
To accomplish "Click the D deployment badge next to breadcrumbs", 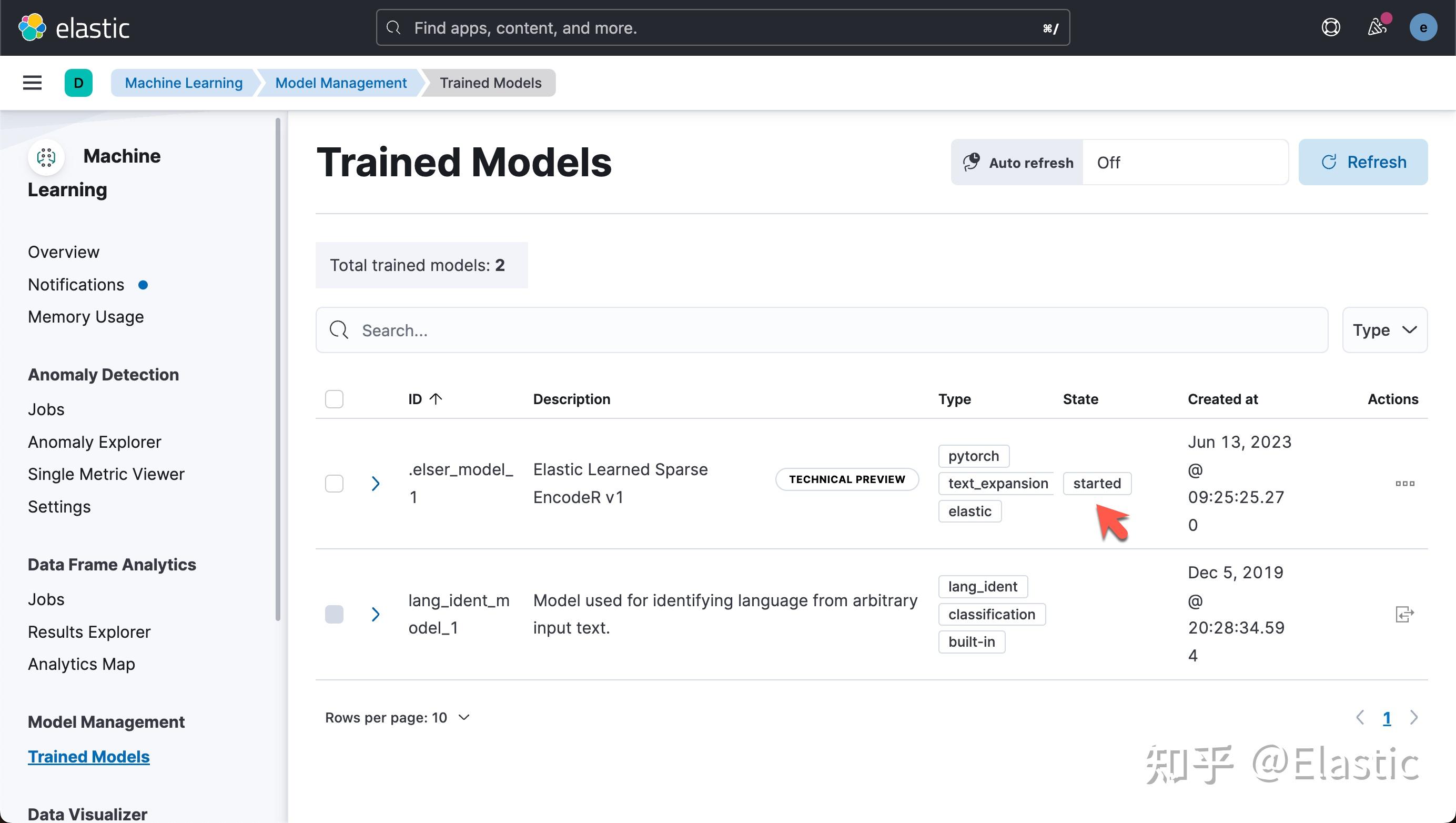I will [78, 83].
